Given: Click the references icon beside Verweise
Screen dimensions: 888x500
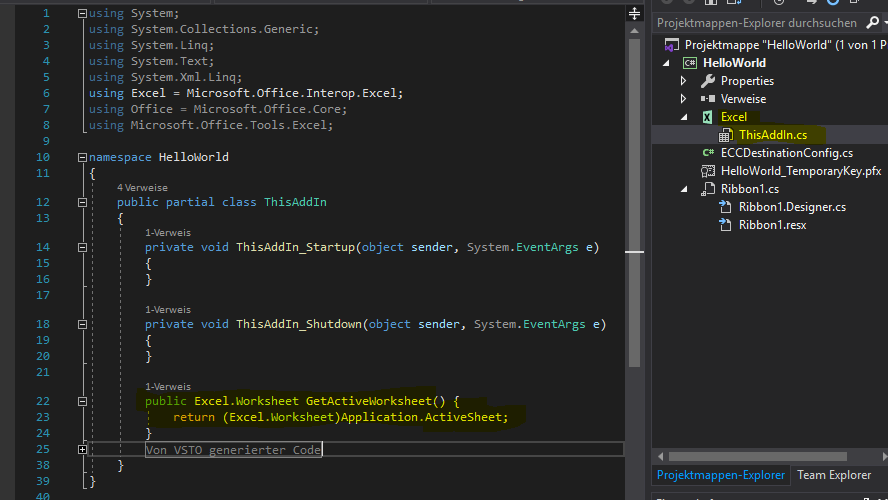Looking at the screenshot, I should point(708,99).
